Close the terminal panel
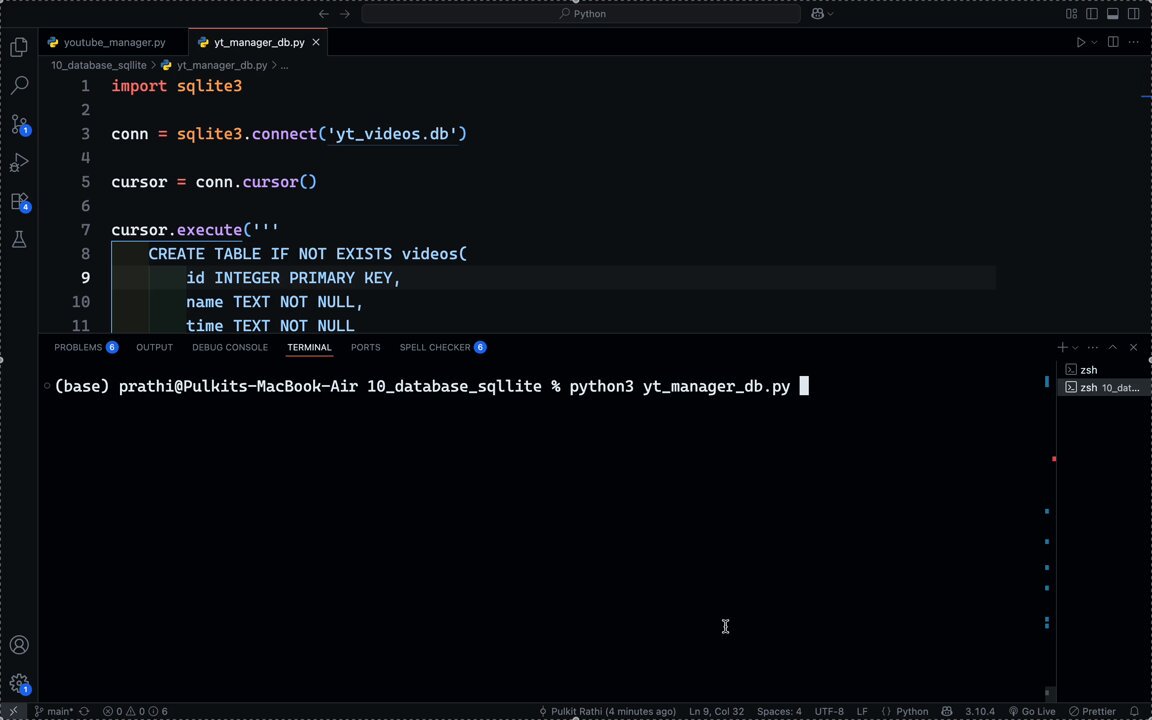The height and width of the screenshot is (720, 1152). click(x=1134, y=348)
